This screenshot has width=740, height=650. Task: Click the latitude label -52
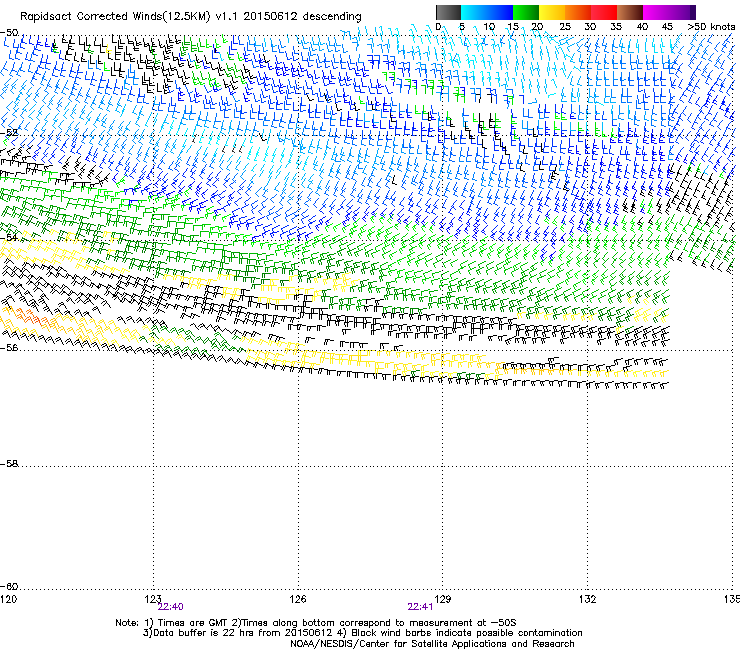(x=9, y=133)
